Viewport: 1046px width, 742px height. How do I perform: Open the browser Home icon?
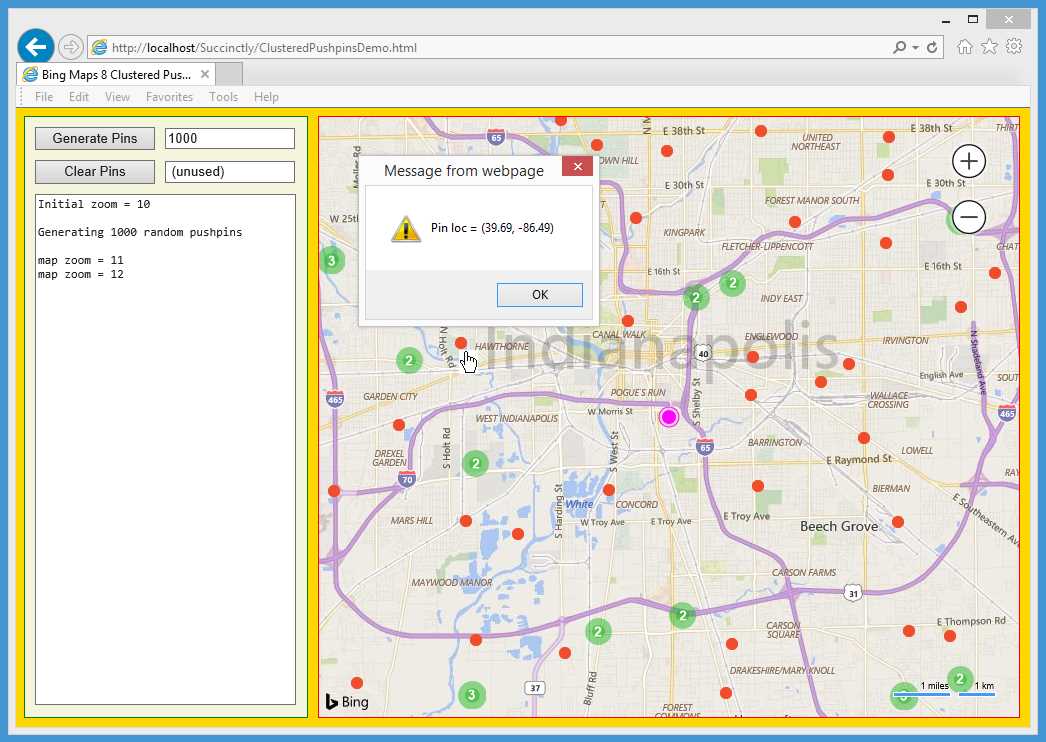[x=965, y=47]
